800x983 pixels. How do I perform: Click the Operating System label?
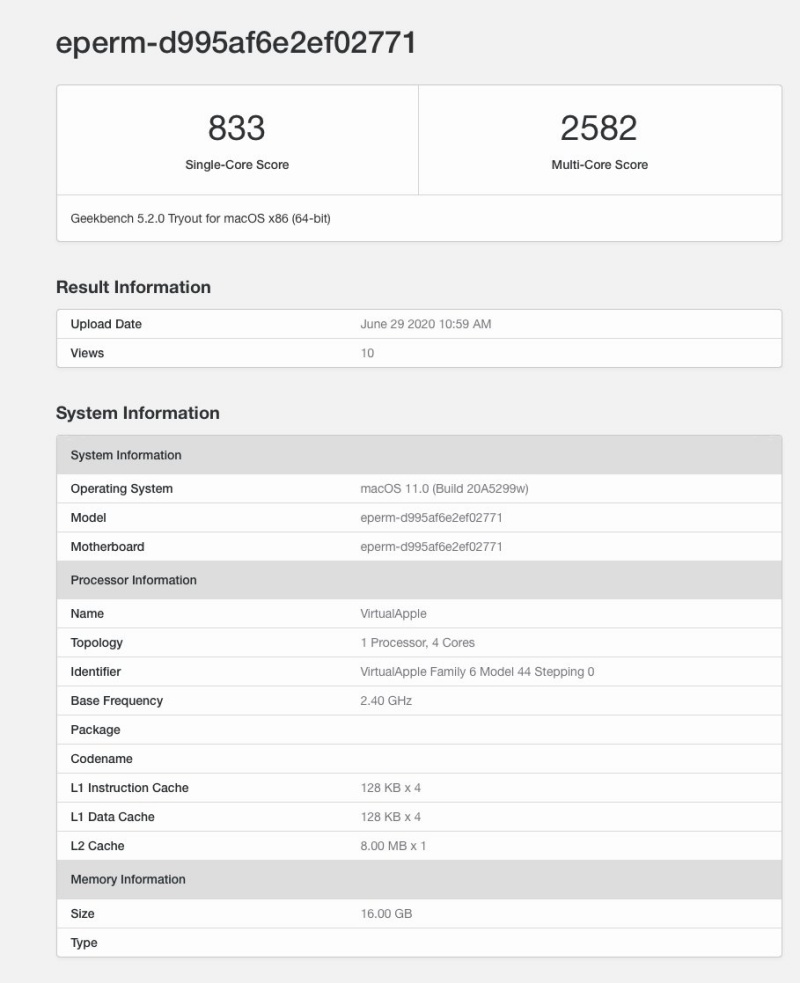(122, 488)
